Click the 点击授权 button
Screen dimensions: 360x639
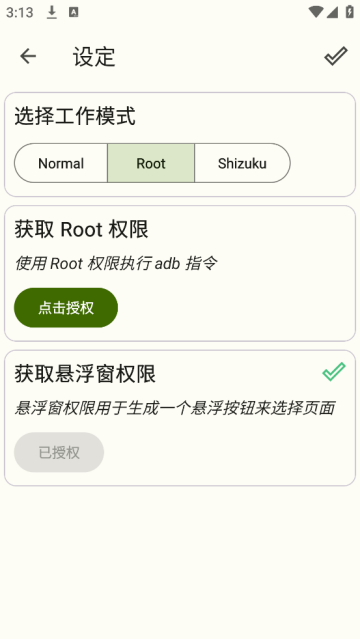[x=66, y=308]
